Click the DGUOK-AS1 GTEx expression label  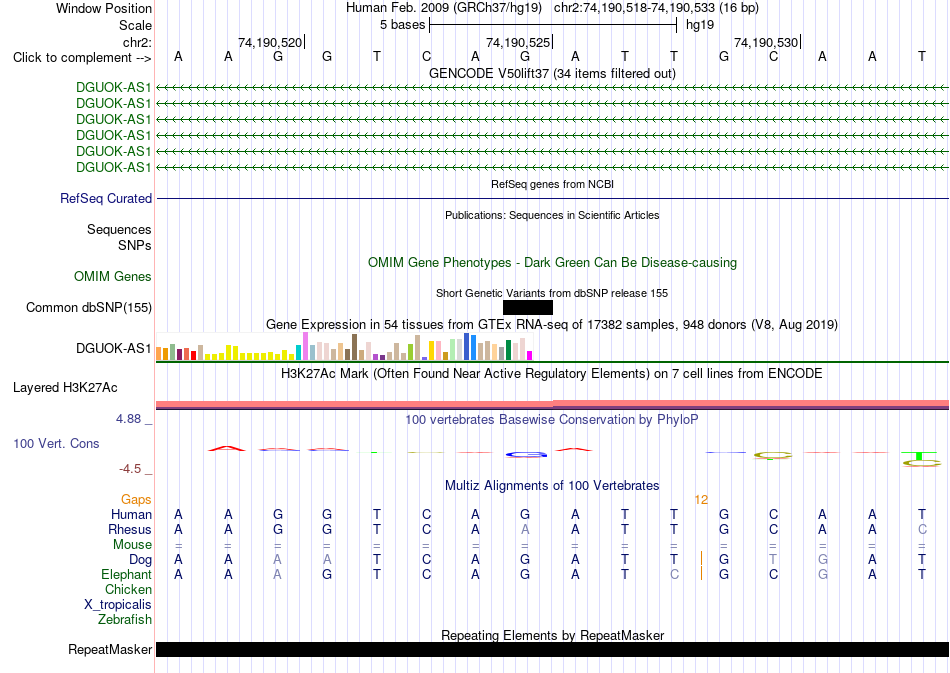[113, 348]
